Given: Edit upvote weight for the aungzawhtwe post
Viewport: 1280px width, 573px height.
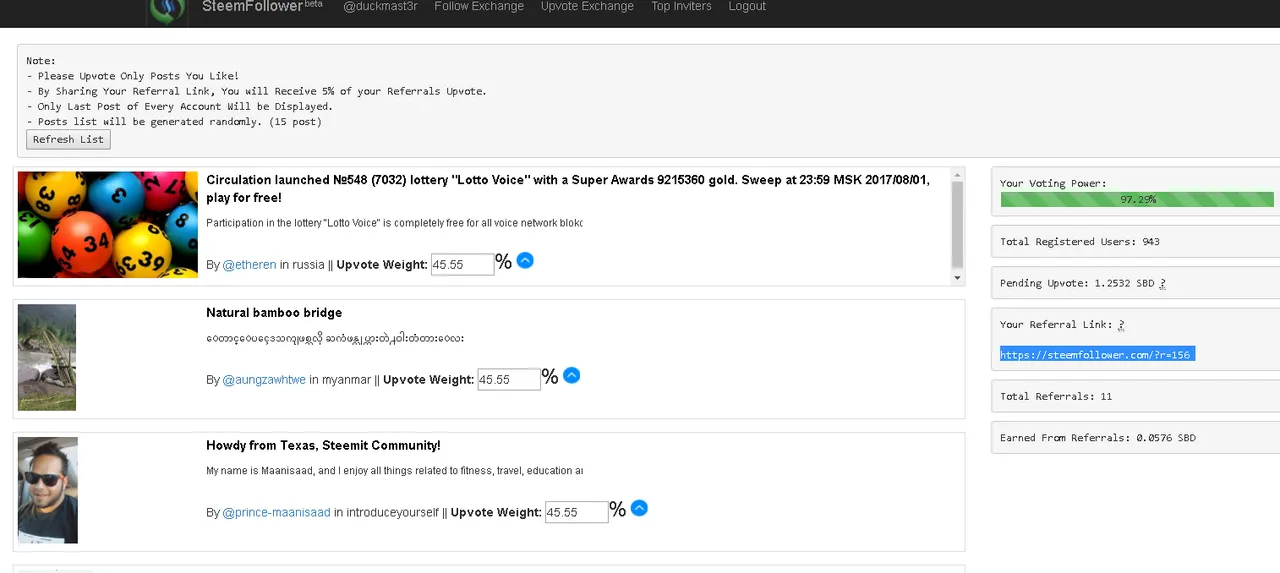Looking at the screenshot, I should 509,380.
